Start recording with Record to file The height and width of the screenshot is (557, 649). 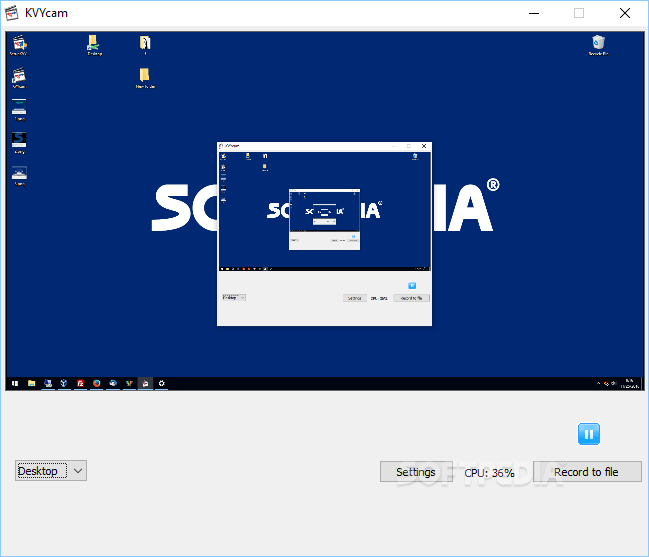point(587,472)
